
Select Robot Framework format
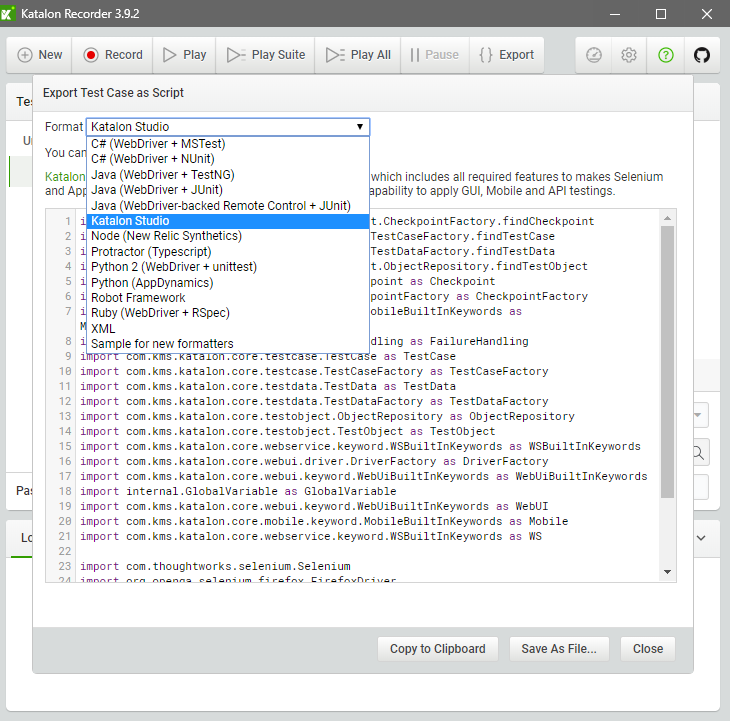[228, 297]
